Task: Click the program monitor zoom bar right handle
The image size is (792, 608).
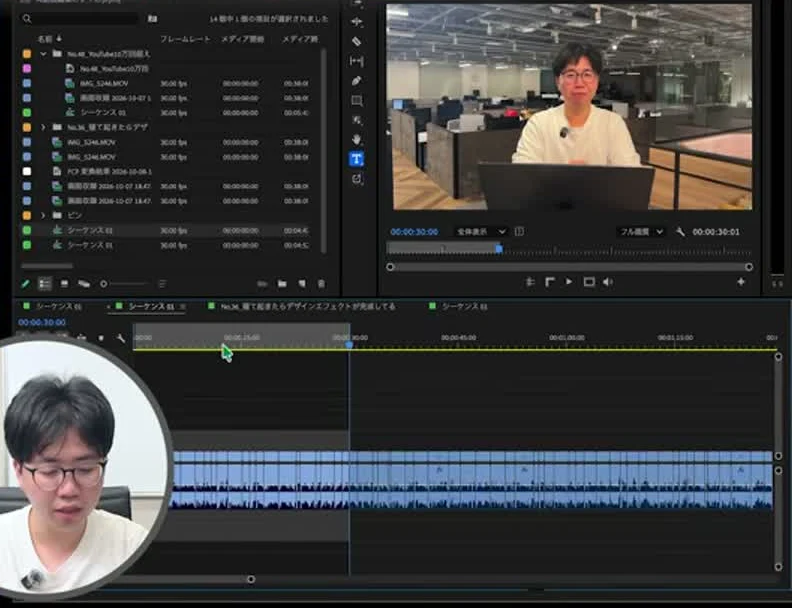Action: point(749,267)
